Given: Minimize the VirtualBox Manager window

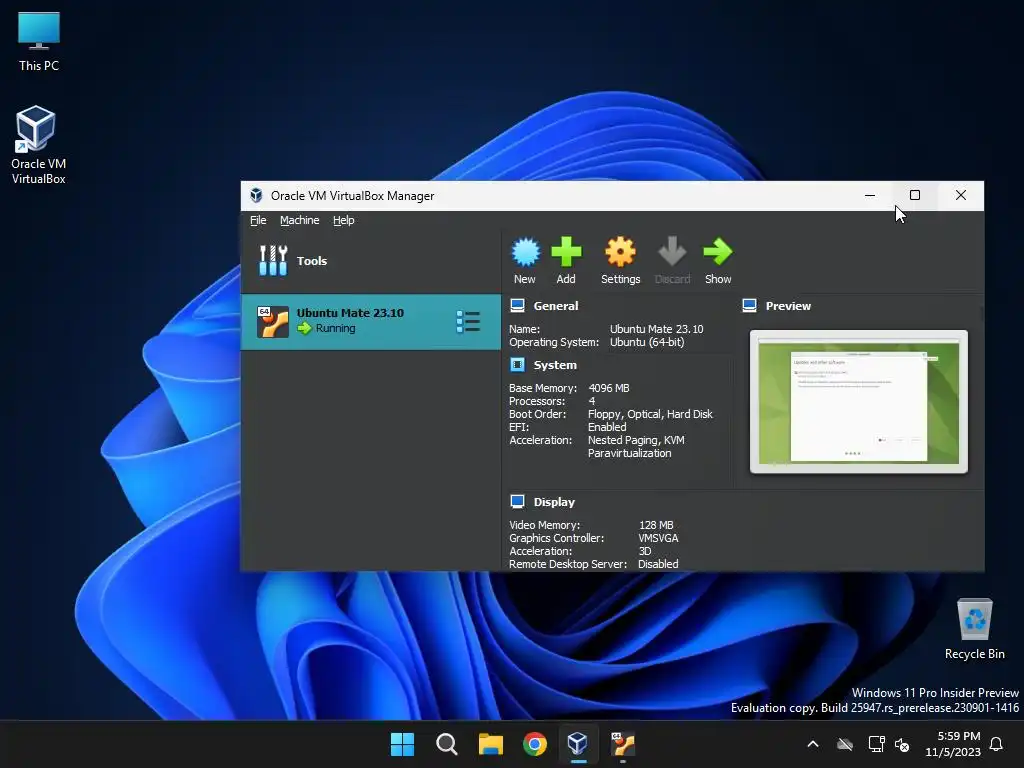Looking at the screenshot, I should point(870,195).
